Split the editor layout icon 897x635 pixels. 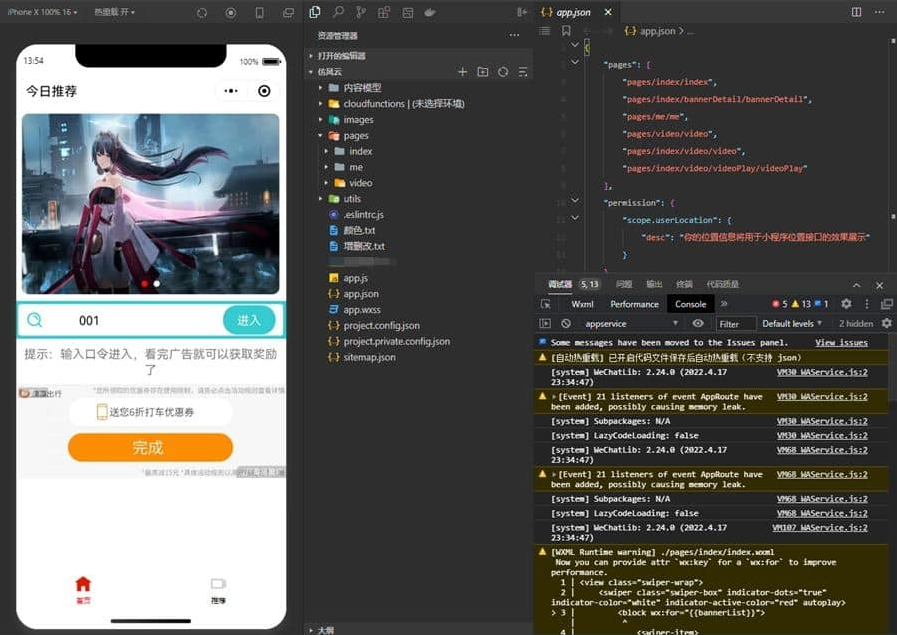(856, 12)
